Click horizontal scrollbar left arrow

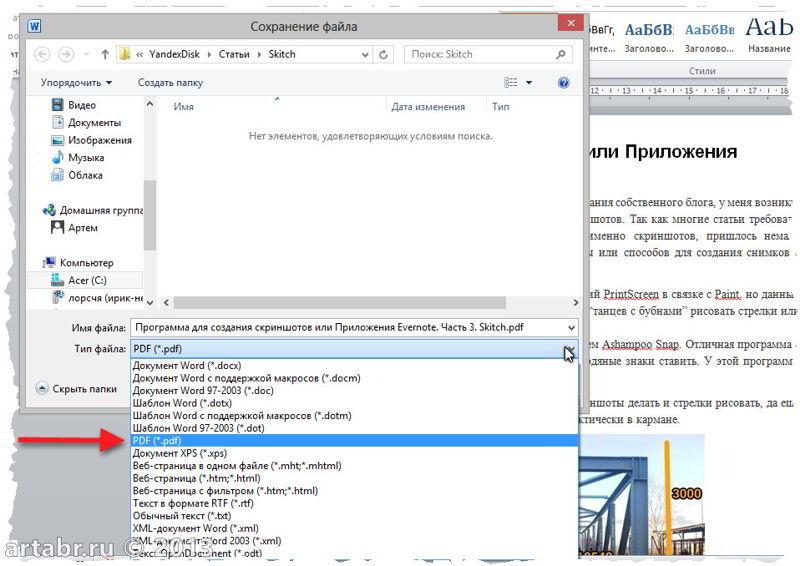(166, 303)
